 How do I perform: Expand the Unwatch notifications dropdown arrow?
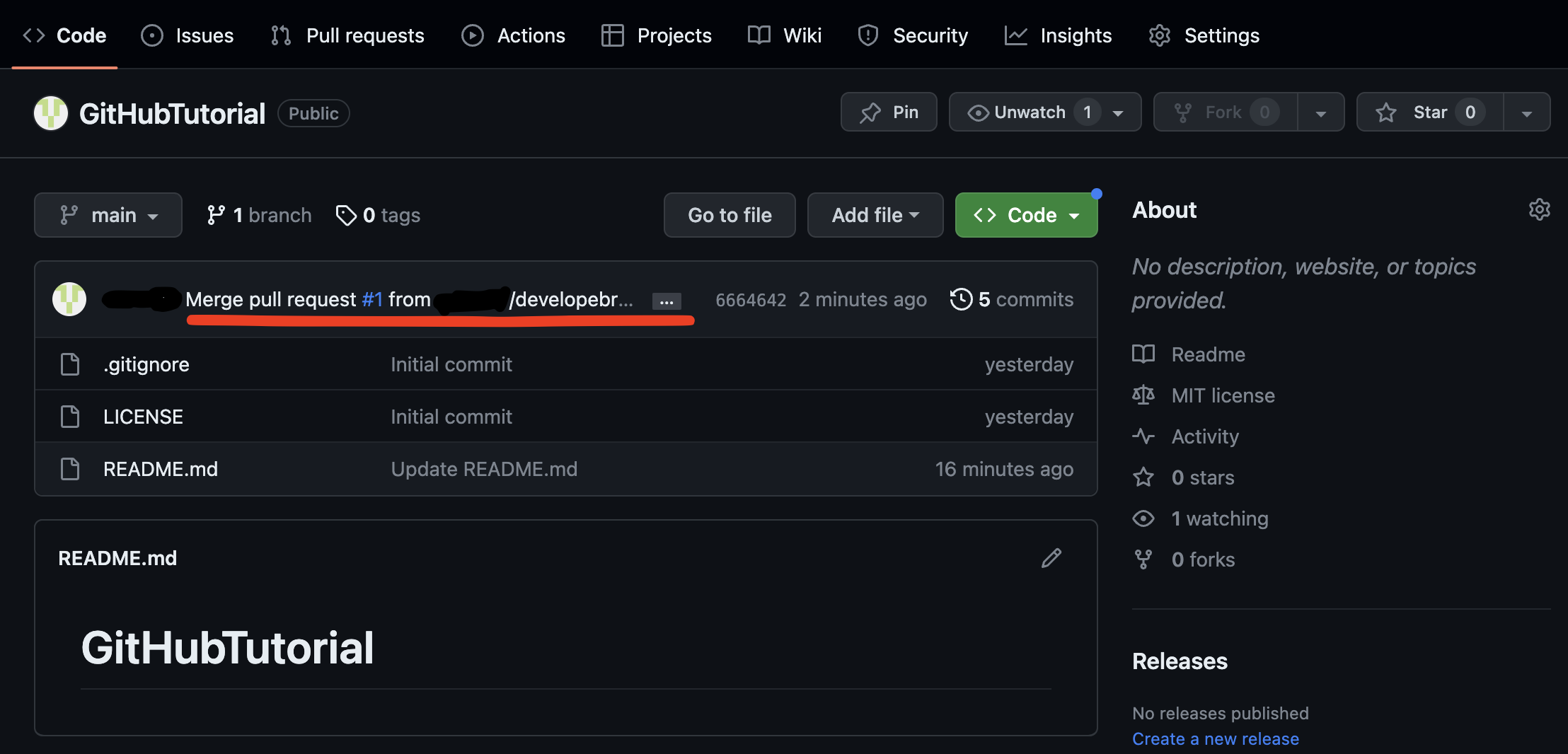(1118, 112)
